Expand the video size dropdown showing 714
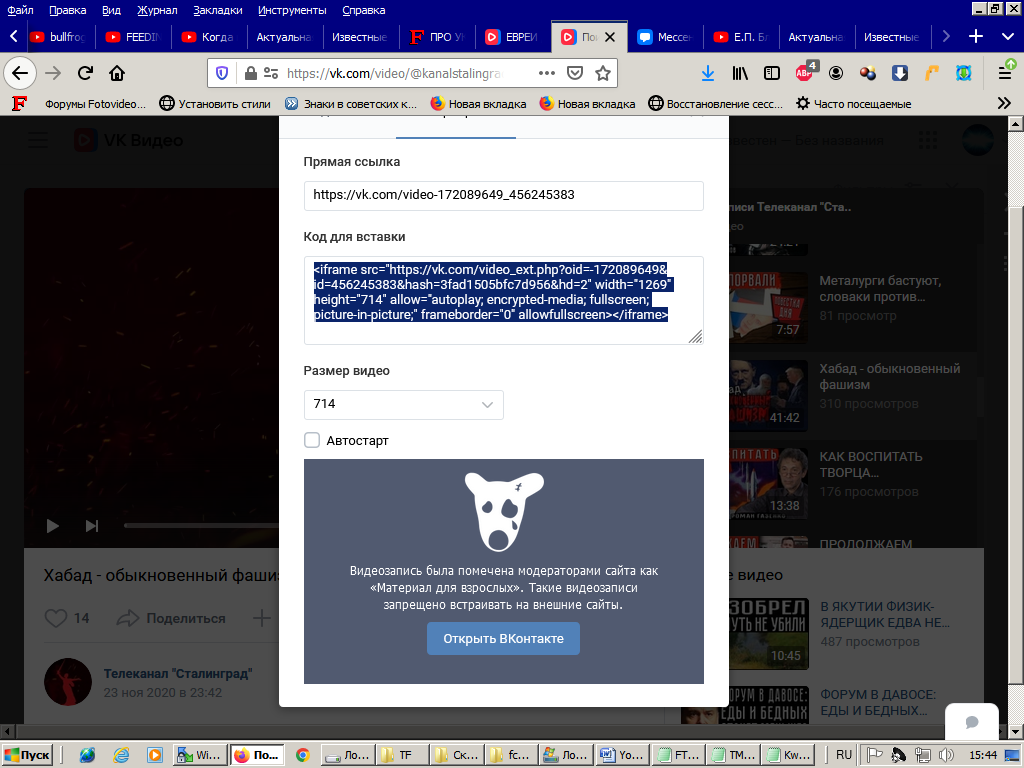This screenshot has height=768, width=1024. [x=404, y=404]
